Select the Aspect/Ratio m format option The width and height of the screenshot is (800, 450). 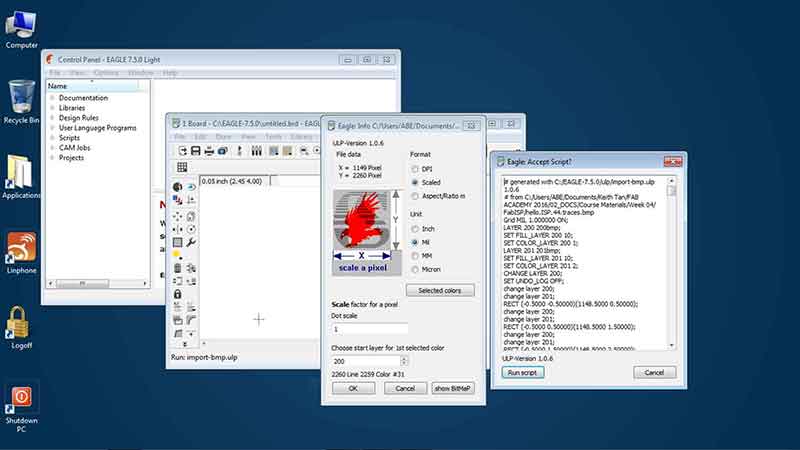[415, 196]
